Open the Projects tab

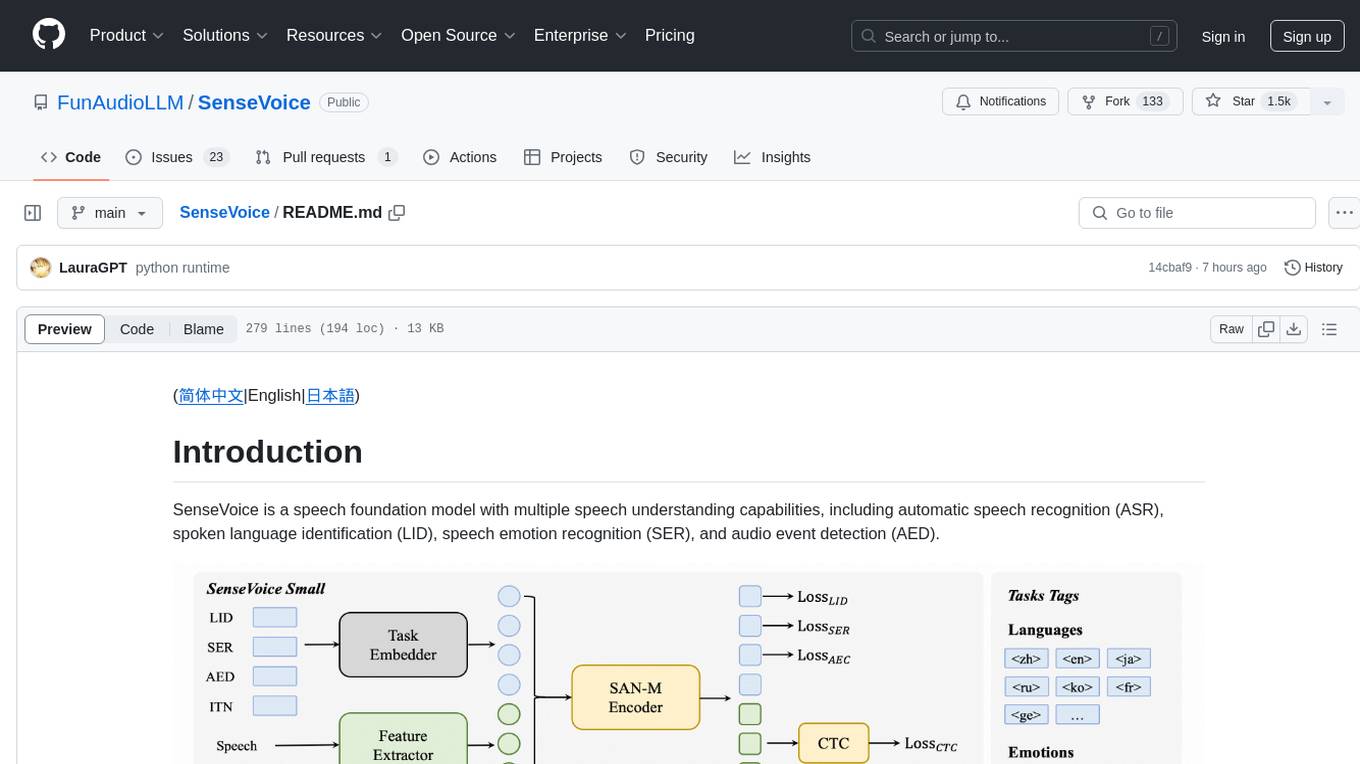tap(563, 157)
